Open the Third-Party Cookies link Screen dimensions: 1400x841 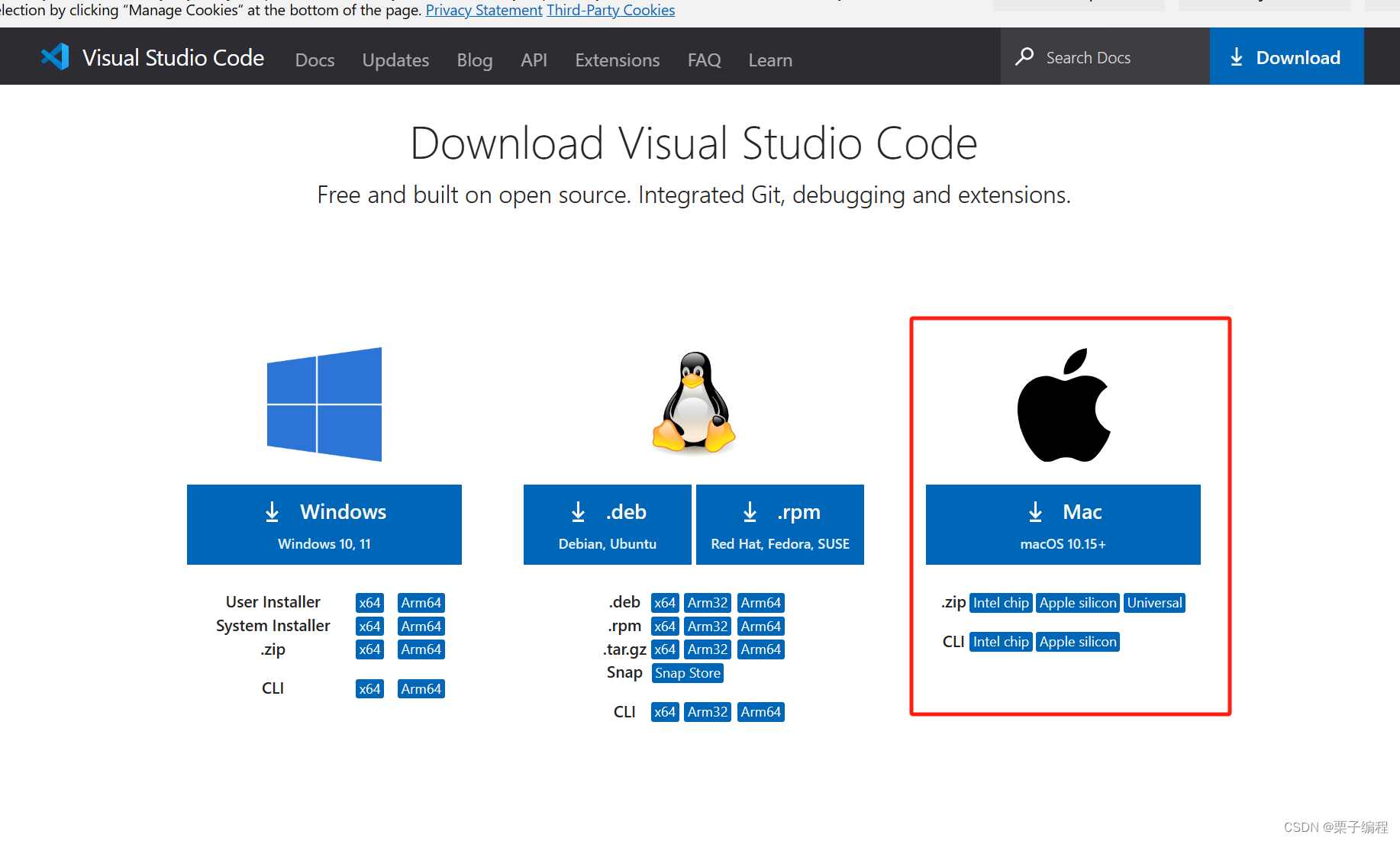(611, 10)
